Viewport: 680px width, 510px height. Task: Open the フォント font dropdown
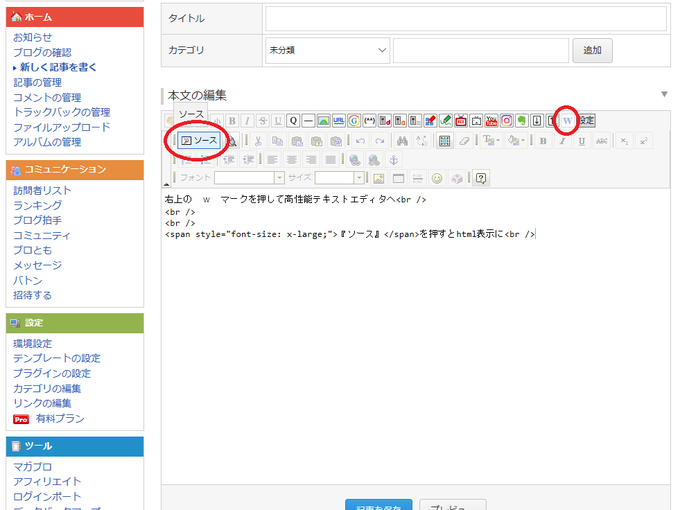pyautogui.click(x=249, y=177)
